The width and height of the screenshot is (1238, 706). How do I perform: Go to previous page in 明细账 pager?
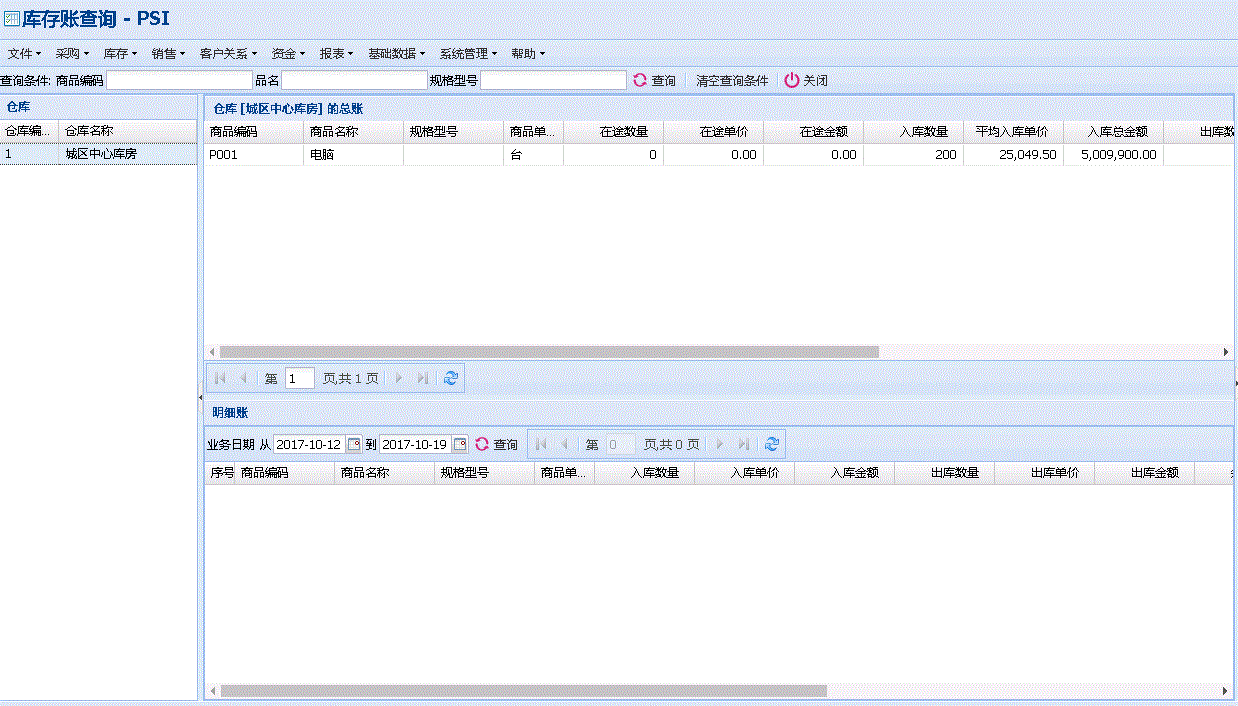(x=564, y=444)
